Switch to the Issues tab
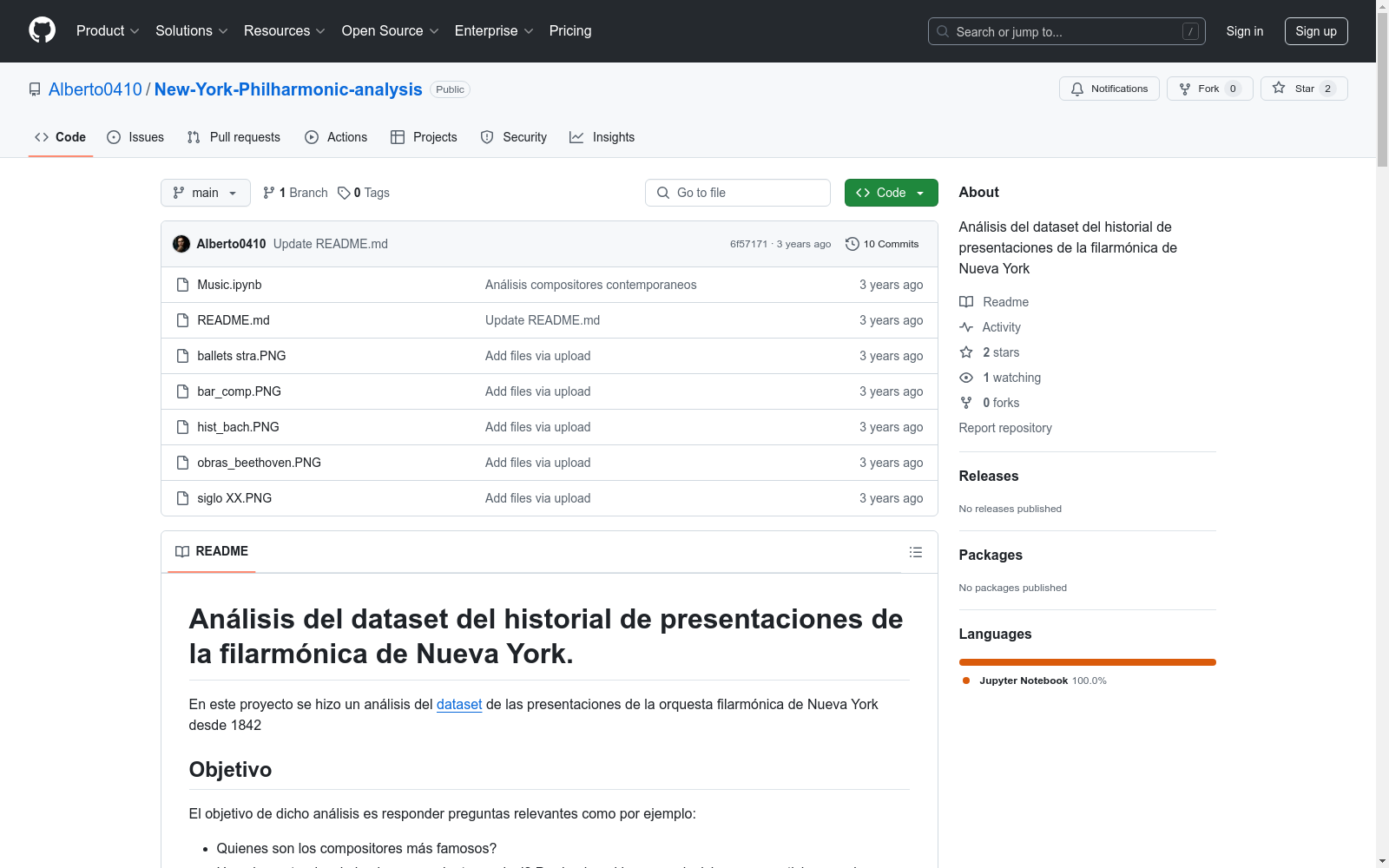1389x868 pixels. tap(135, 137)
